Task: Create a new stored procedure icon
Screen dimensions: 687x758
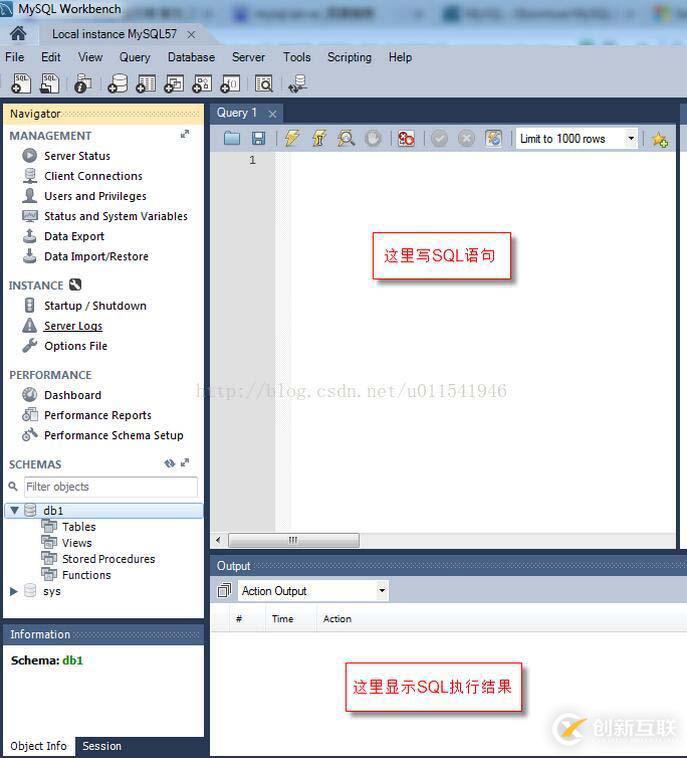Action: click(202, 84)
